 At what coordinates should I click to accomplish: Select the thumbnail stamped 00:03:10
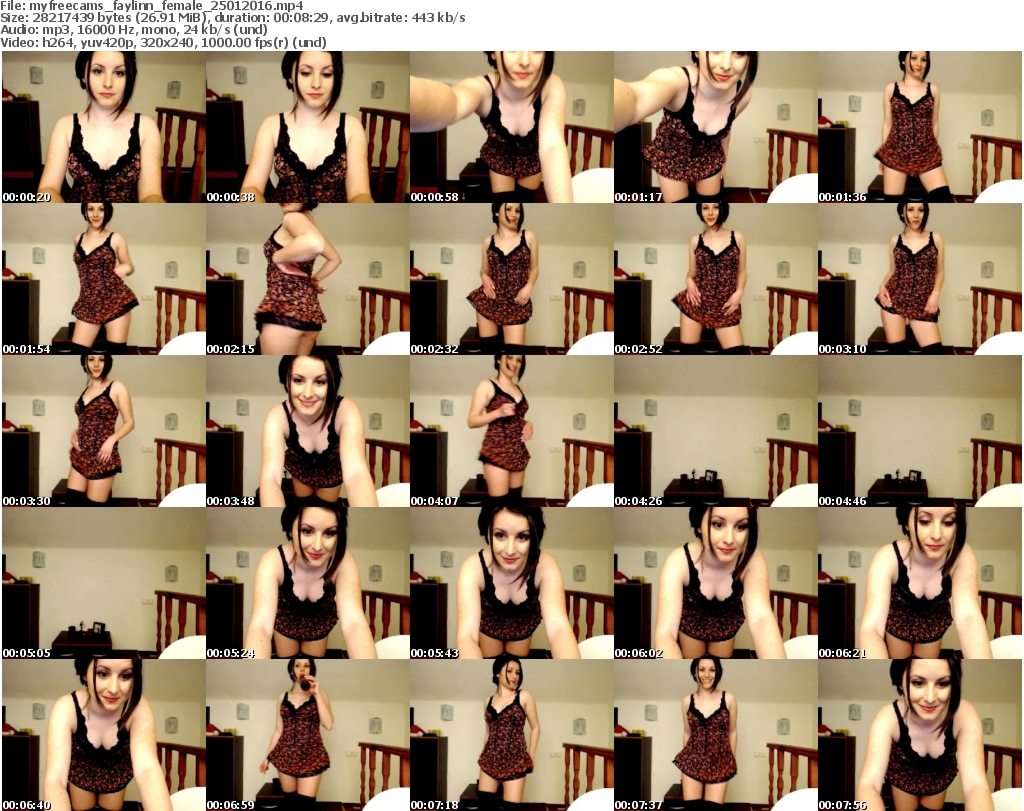pos(920,279)
